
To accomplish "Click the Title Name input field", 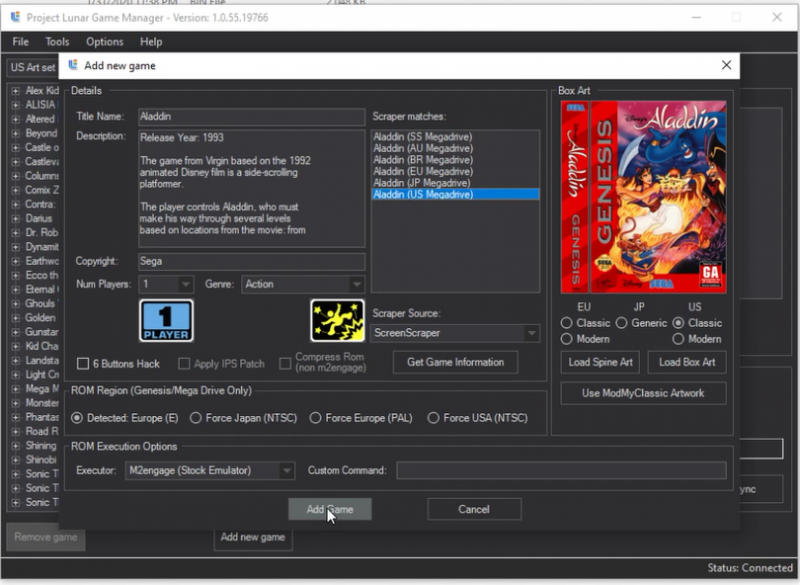I will coord(252,117).
